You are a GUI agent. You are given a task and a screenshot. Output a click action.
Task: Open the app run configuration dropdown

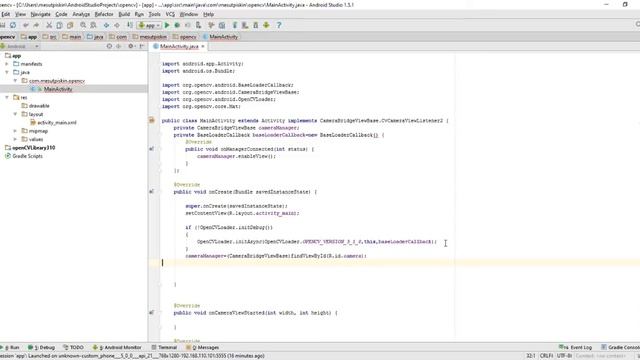(149, 25)
